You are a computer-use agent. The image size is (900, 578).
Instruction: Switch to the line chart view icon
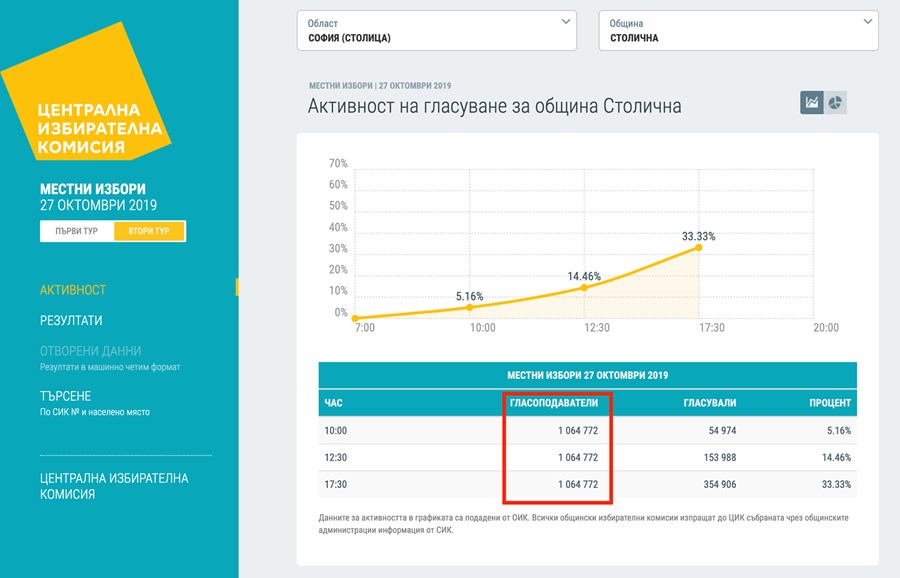pos(811,103)
